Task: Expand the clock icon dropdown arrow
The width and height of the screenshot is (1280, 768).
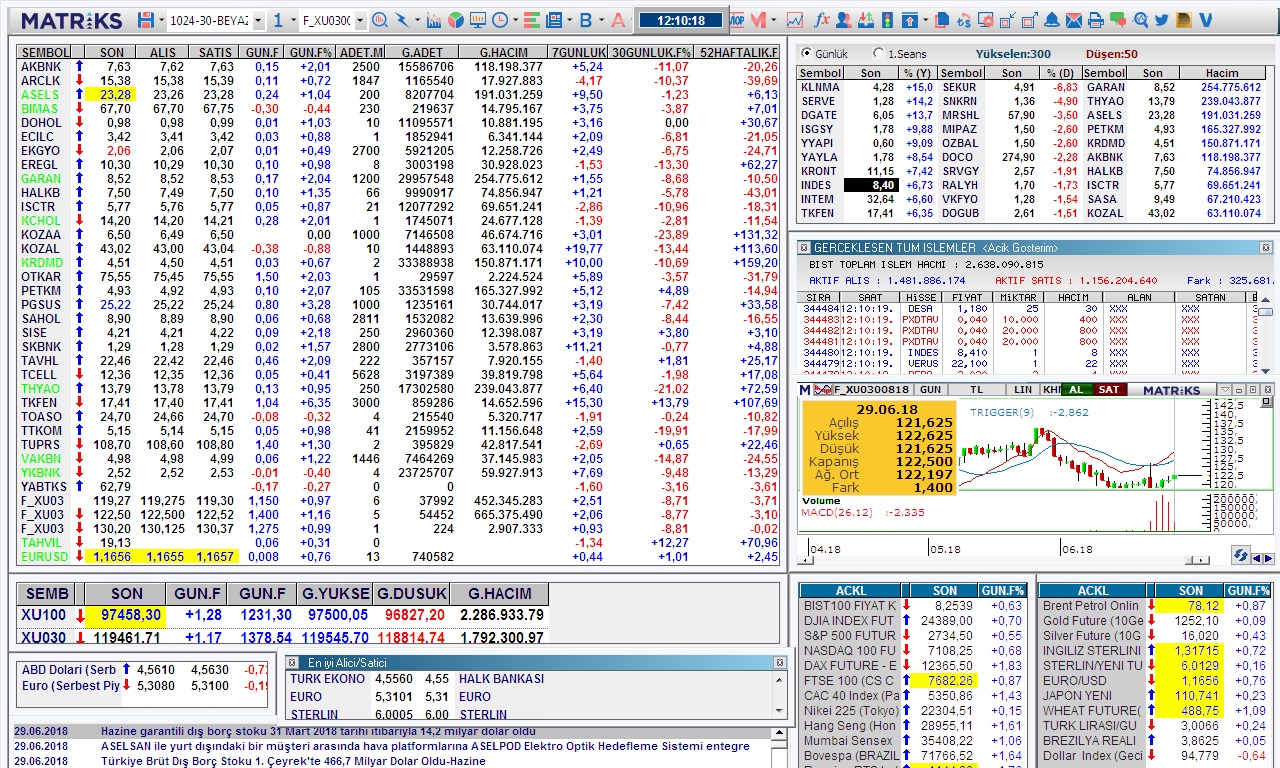Action: tap(515, 20)
